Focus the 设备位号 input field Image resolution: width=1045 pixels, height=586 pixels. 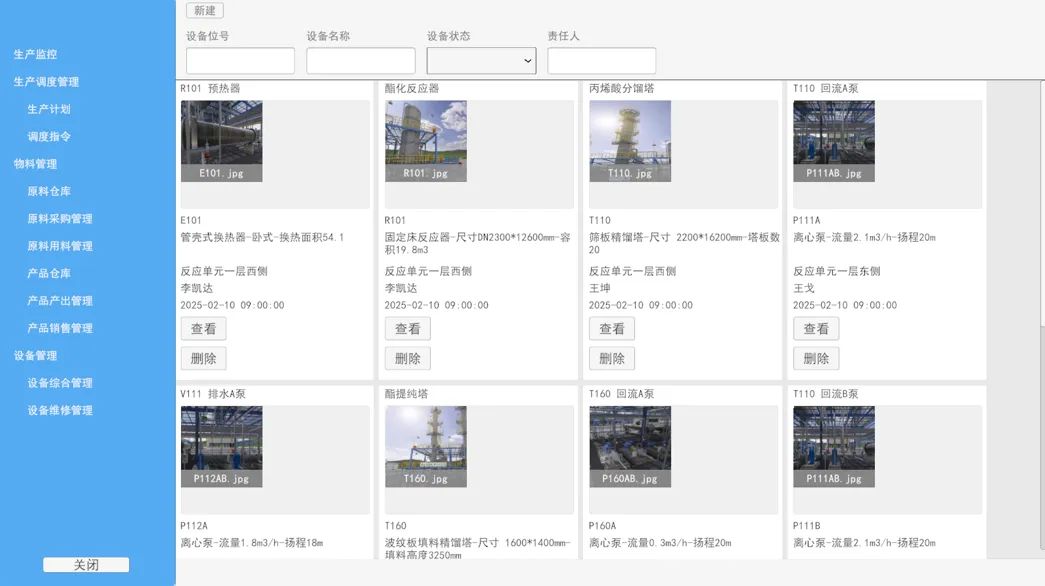pyautogui.click(x=240, y=61)
